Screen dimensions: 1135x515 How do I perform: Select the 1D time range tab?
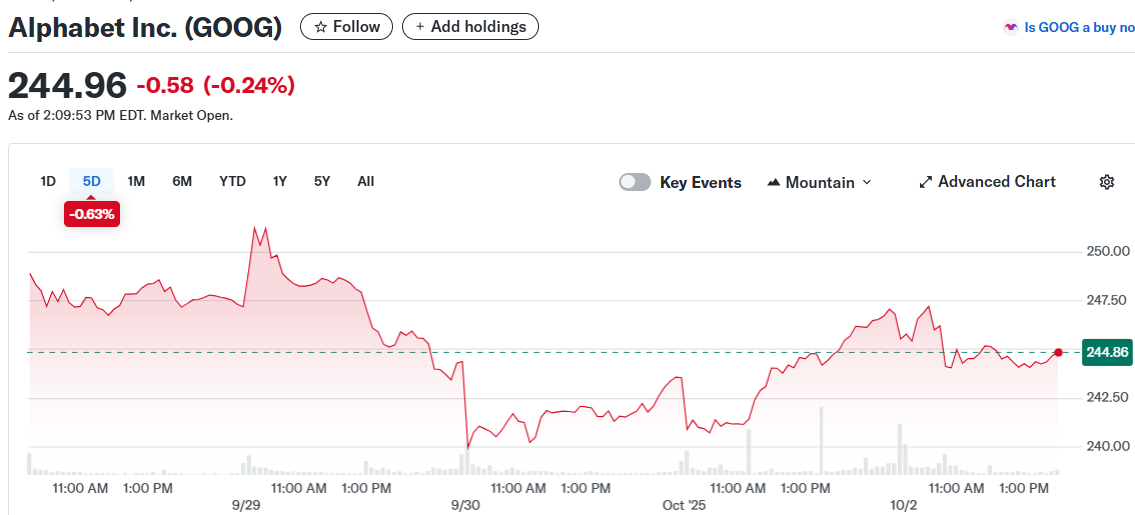pos(48,181)
